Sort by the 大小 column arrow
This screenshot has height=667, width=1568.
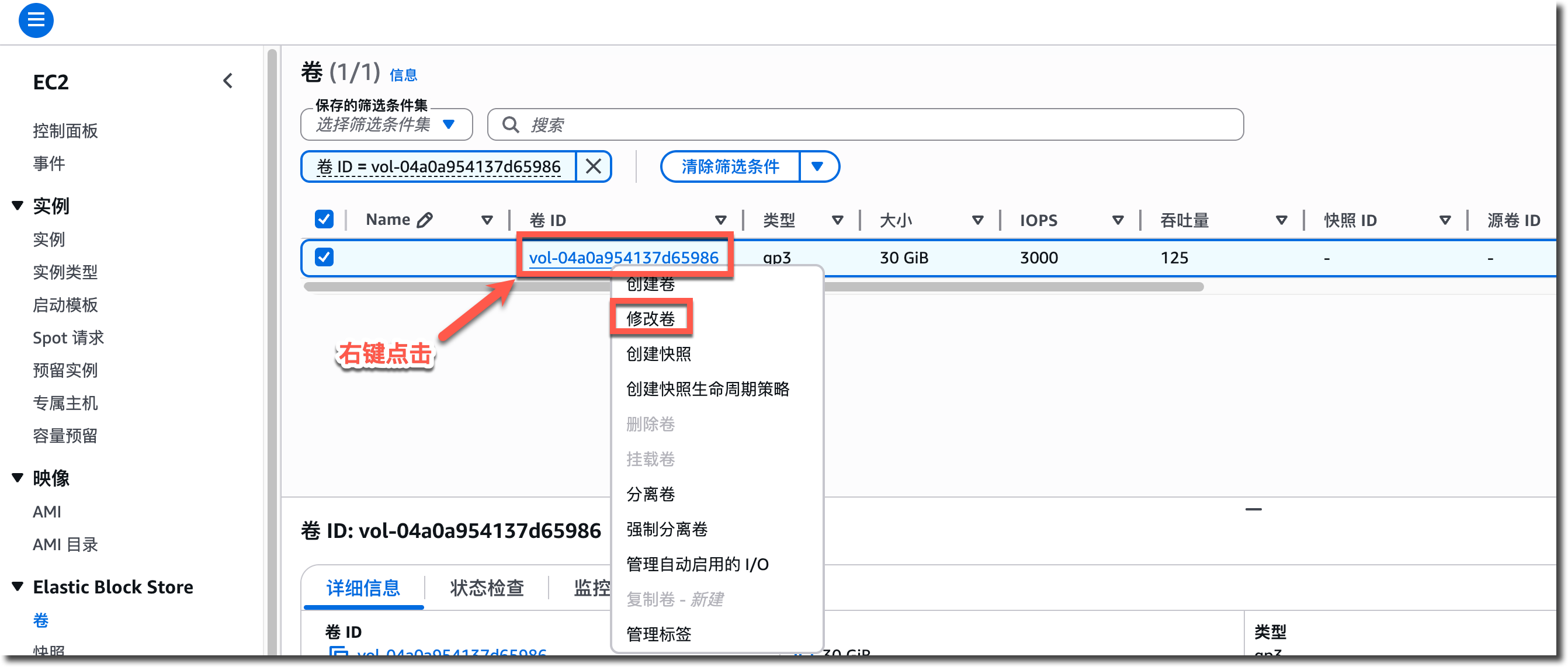coord(977,220)
